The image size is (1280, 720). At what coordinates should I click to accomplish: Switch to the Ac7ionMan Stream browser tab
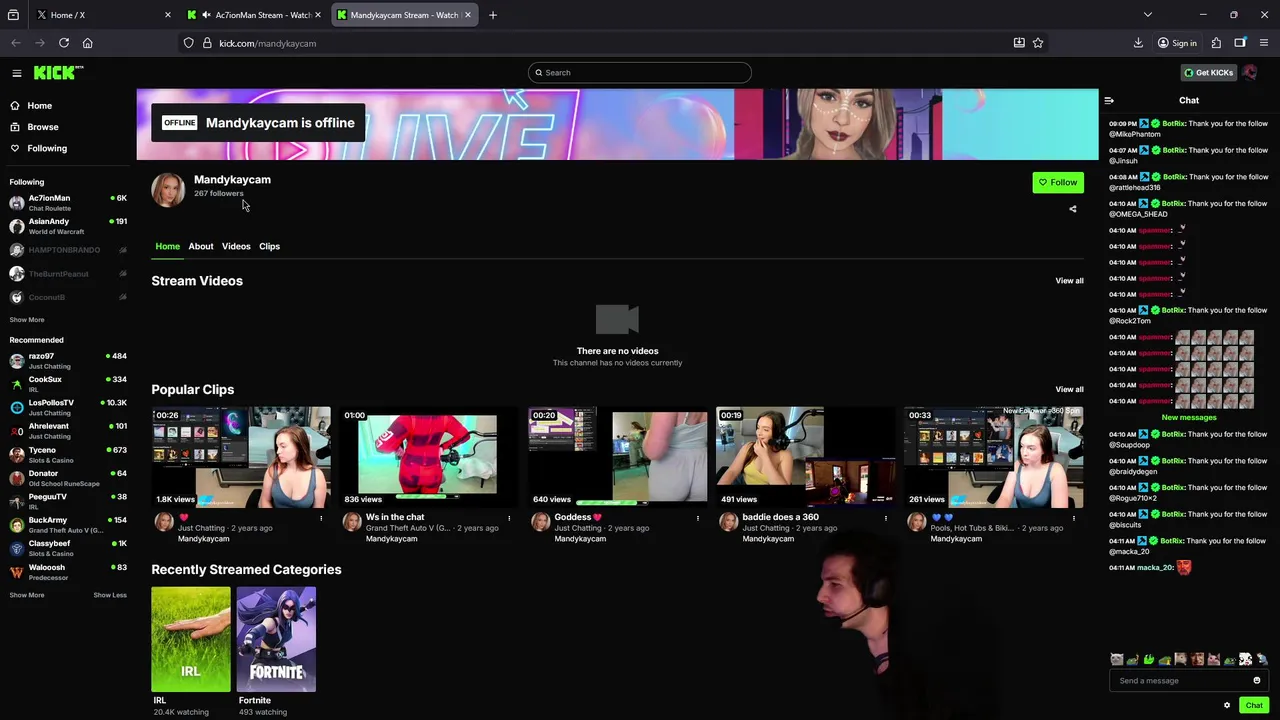tap(256, 15)
